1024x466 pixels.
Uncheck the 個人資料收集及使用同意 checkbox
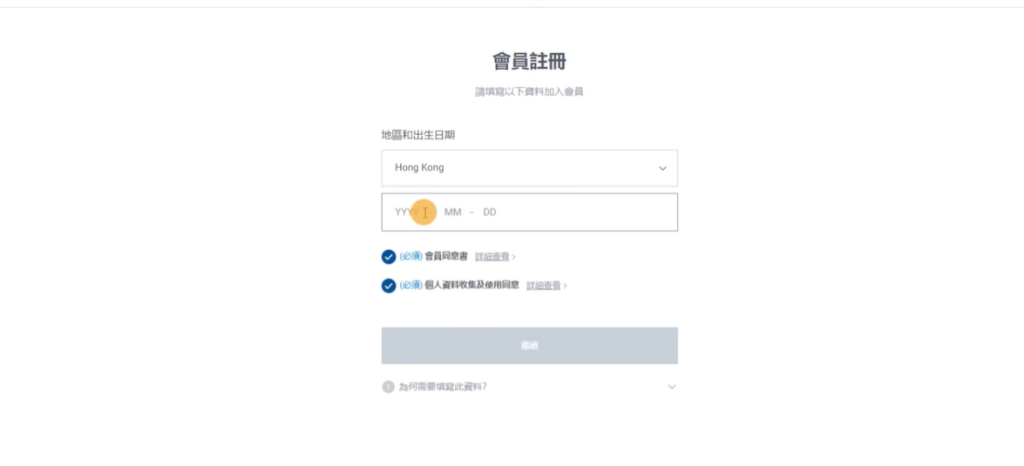[x=389, y=285]
